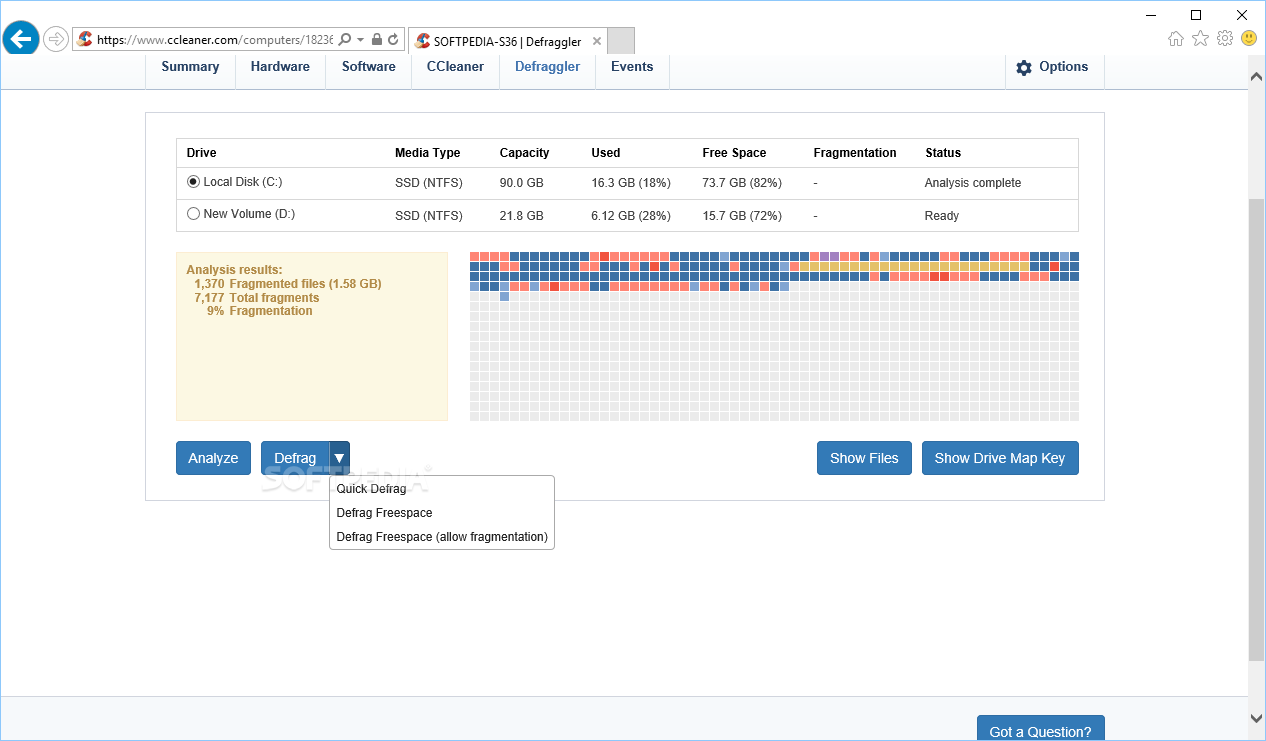This screenshot has width=1266, height=741.
Task: Switch to the Software tab
Action: click(x=368, y=67)
